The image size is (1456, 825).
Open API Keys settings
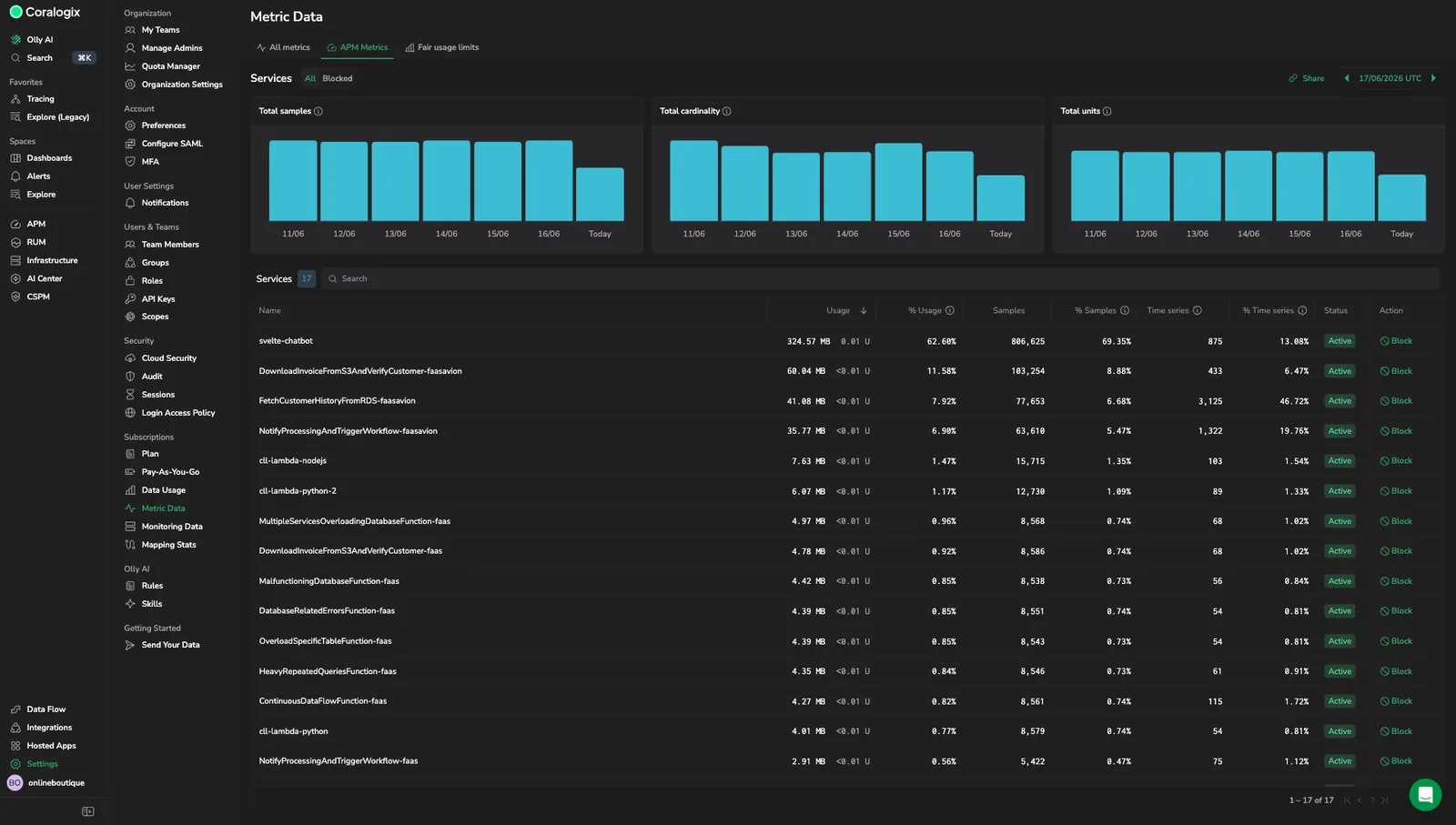tap(157, 298)
